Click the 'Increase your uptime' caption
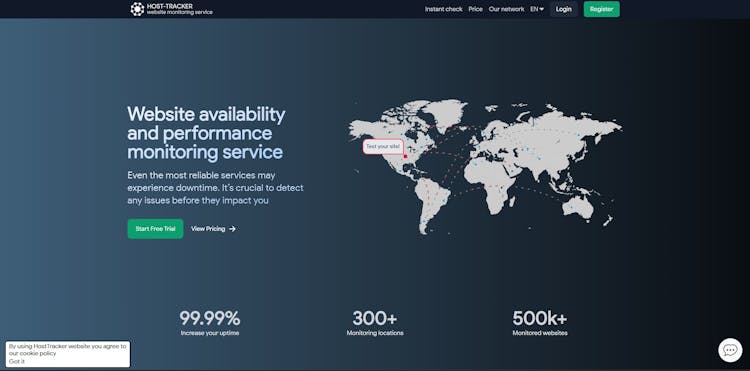Viewport: 750px width, 371px height. pos(210,333)
